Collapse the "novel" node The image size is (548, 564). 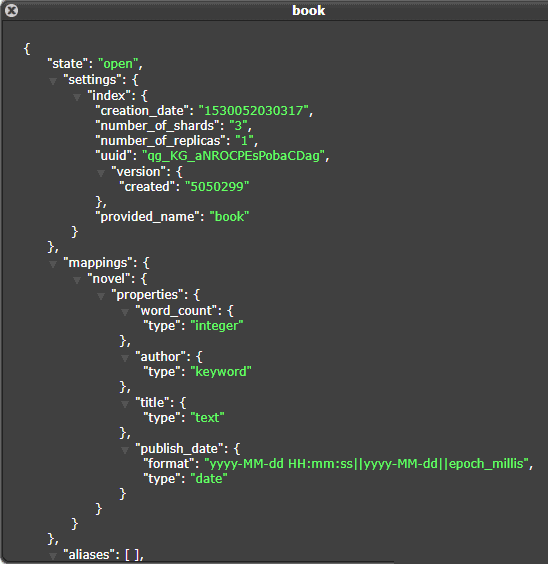click(x=77, y=280)
